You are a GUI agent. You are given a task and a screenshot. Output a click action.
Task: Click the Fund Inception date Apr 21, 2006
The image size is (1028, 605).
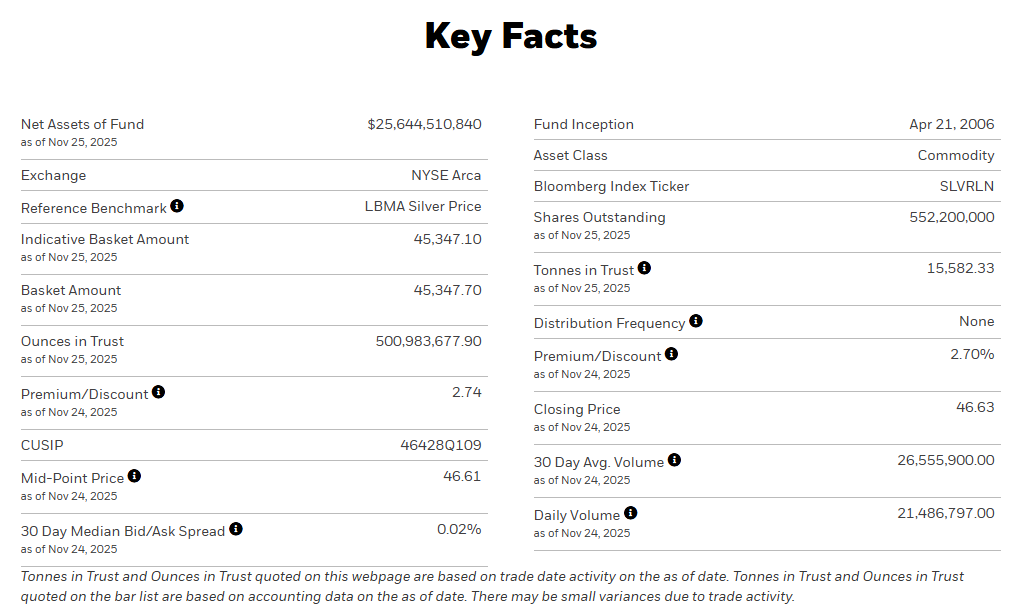tap(951, 124)
